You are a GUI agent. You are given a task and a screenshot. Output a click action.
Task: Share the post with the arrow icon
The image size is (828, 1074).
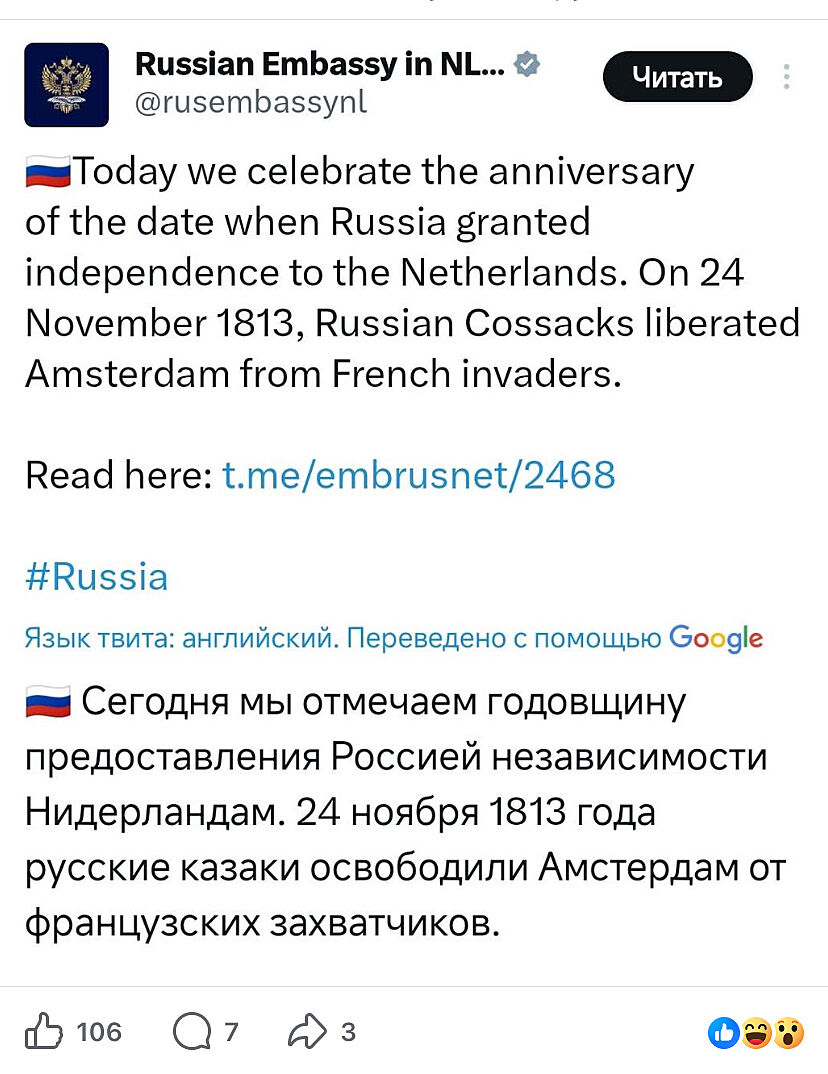coord(306,1031)
